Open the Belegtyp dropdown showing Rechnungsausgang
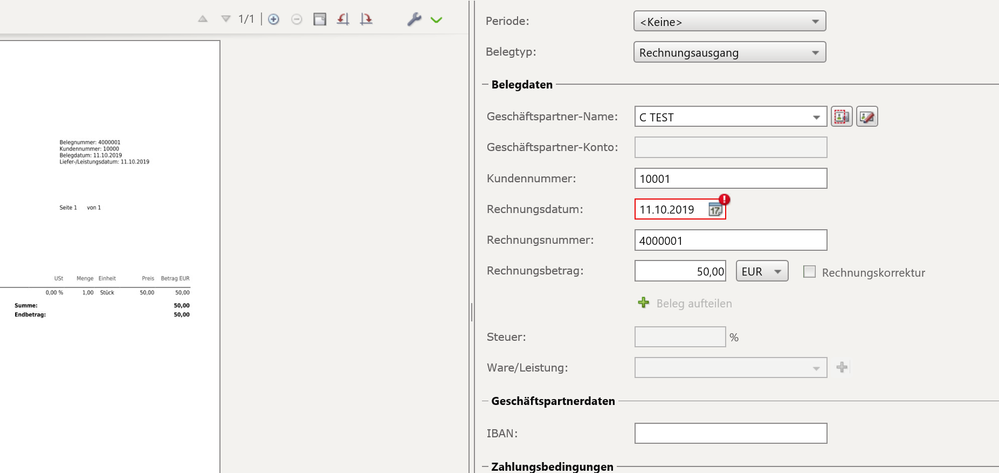 730,52
